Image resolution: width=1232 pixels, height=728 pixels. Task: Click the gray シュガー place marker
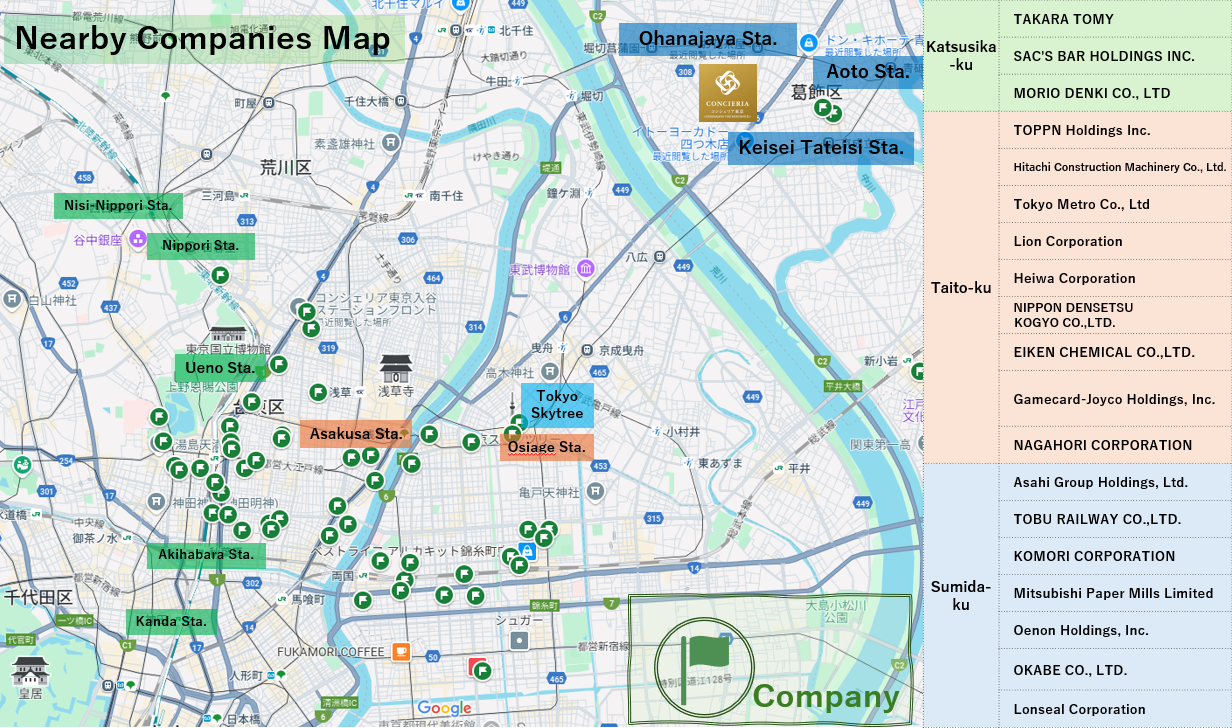point(520,640)
